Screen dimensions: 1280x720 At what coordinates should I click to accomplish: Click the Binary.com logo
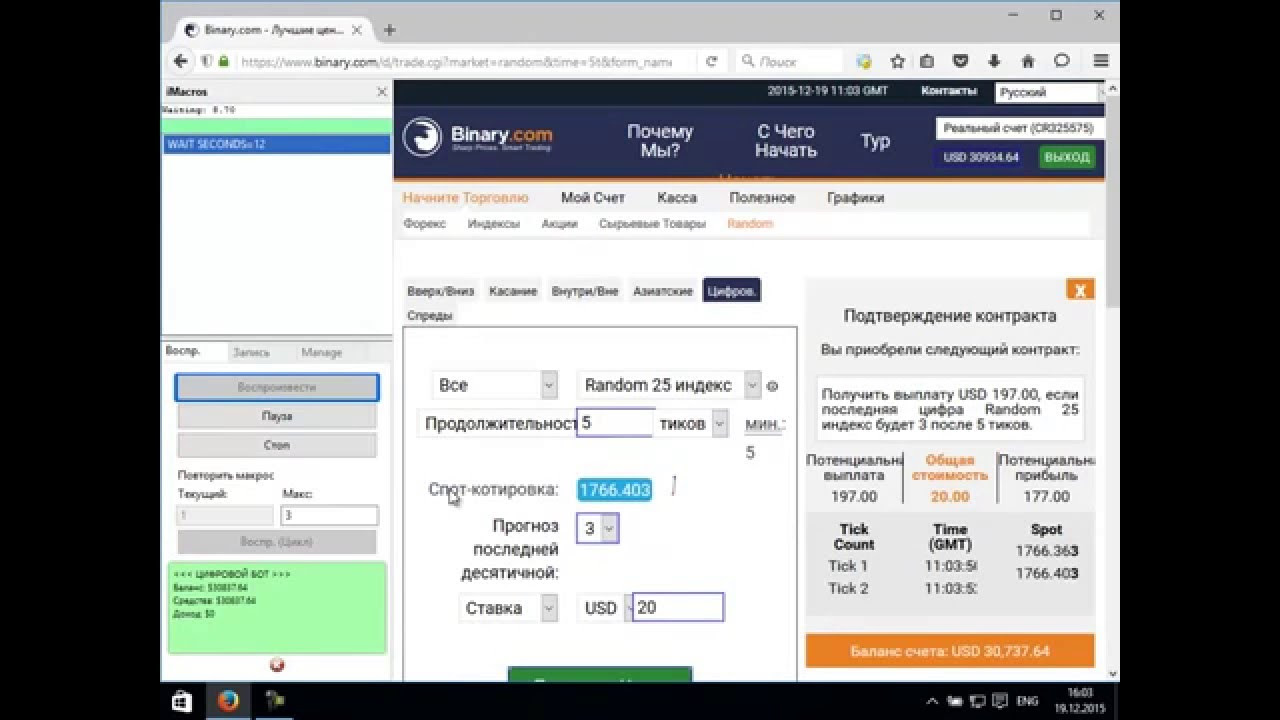click(477, 138)
